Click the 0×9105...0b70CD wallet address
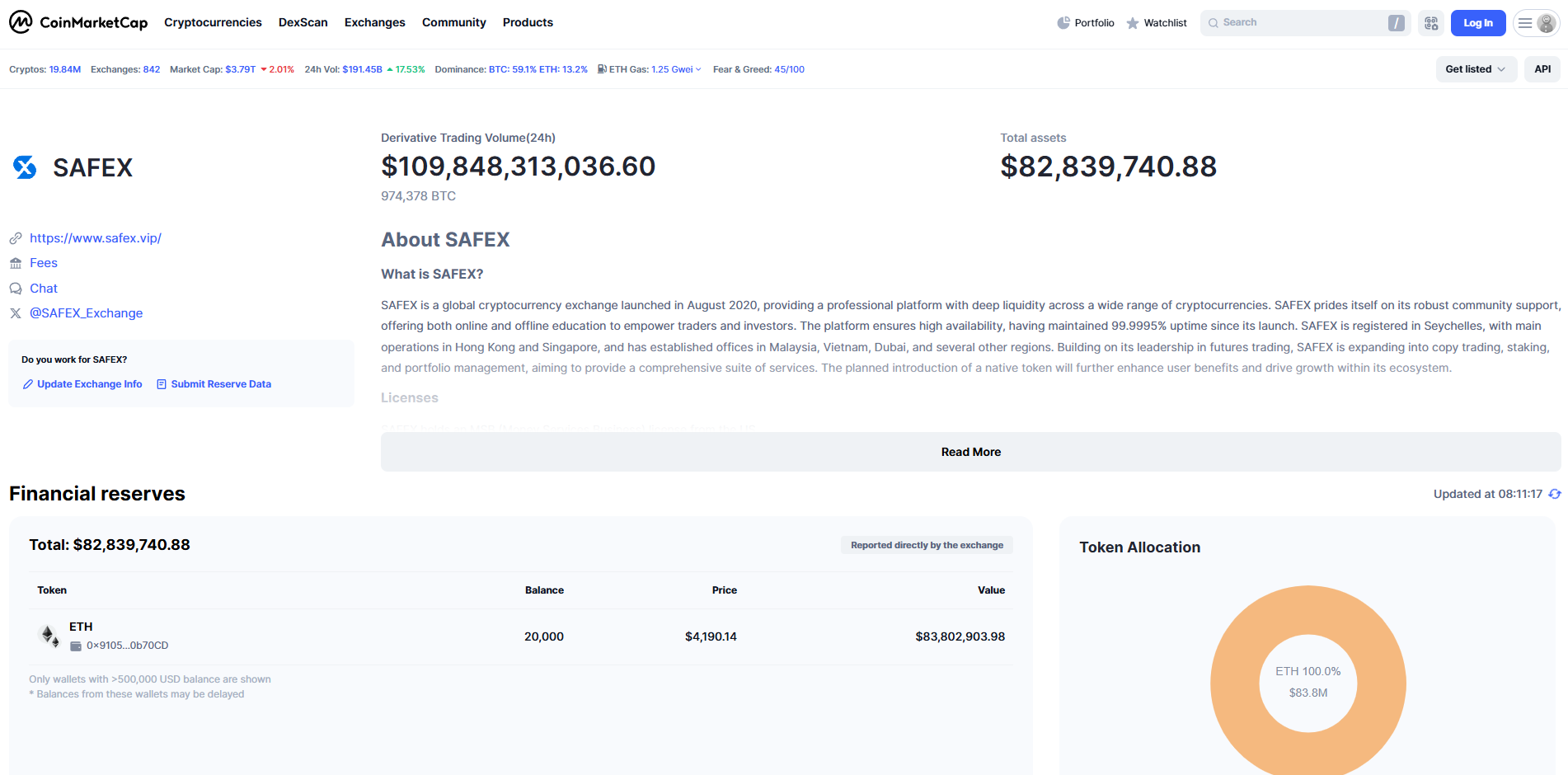Image resolution: width=1568 pixels, height=775 pixels. click(128, 646)
